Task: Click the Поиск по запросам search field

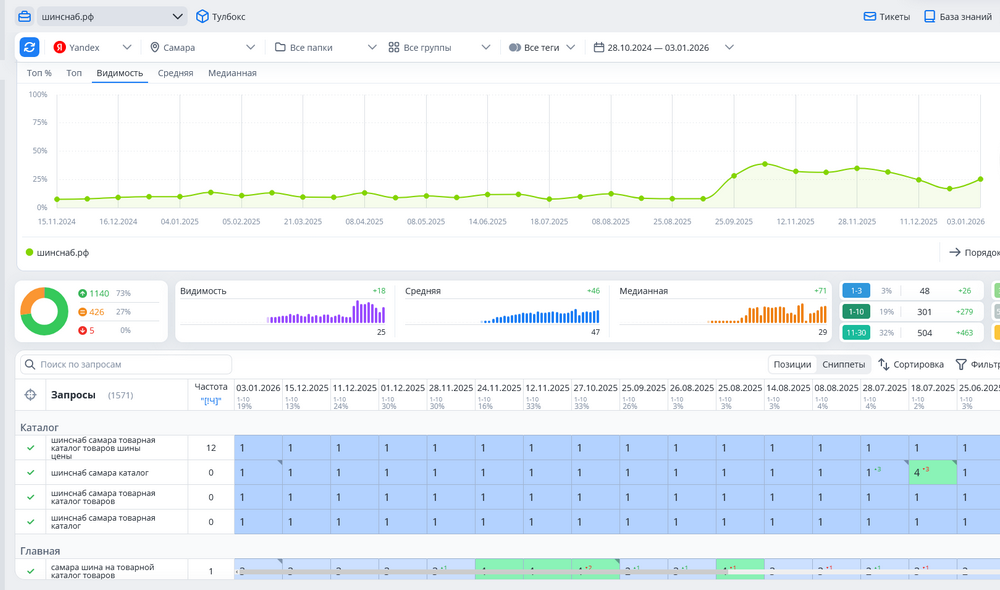Action: click(x=126, y=365)
